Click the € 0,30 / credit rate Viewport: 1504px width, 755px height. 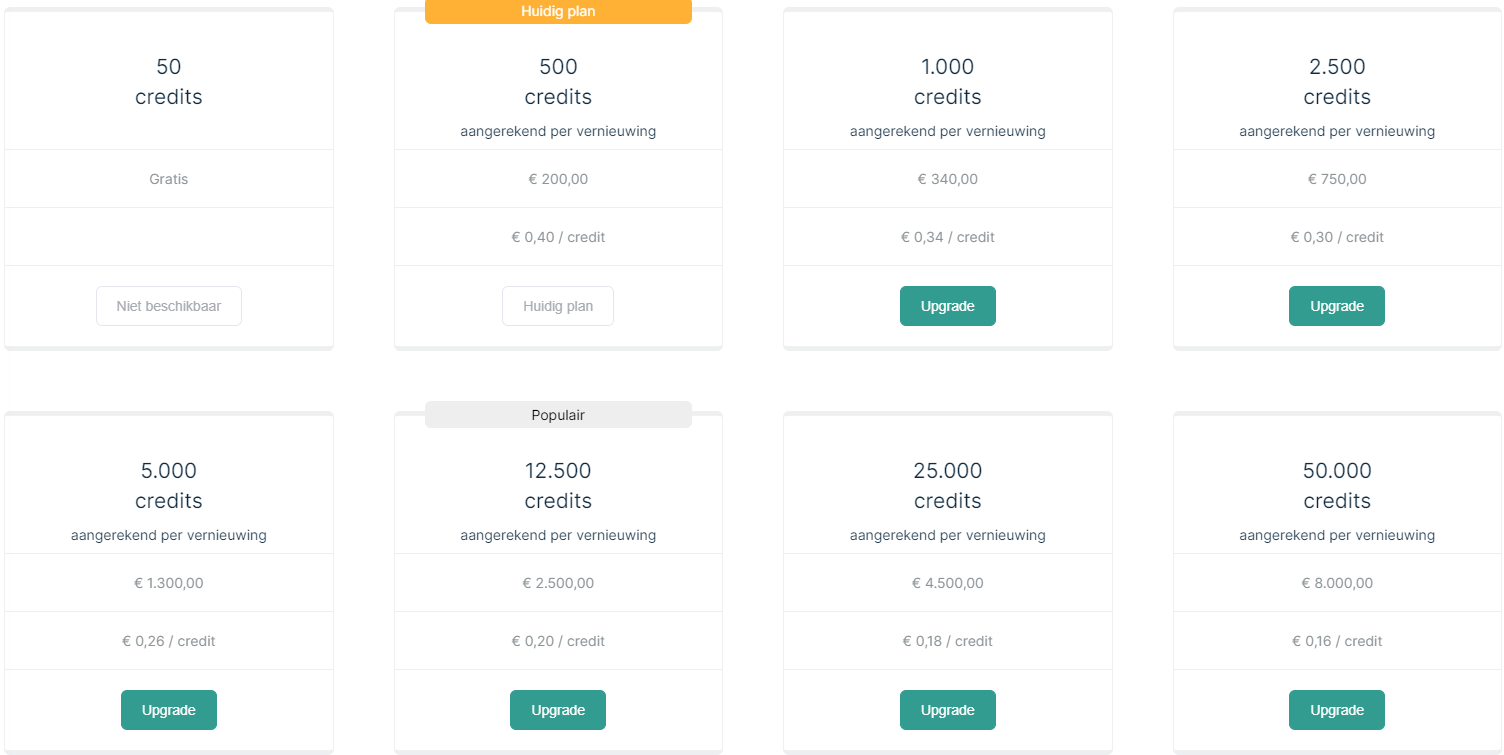coord(1336,237)
